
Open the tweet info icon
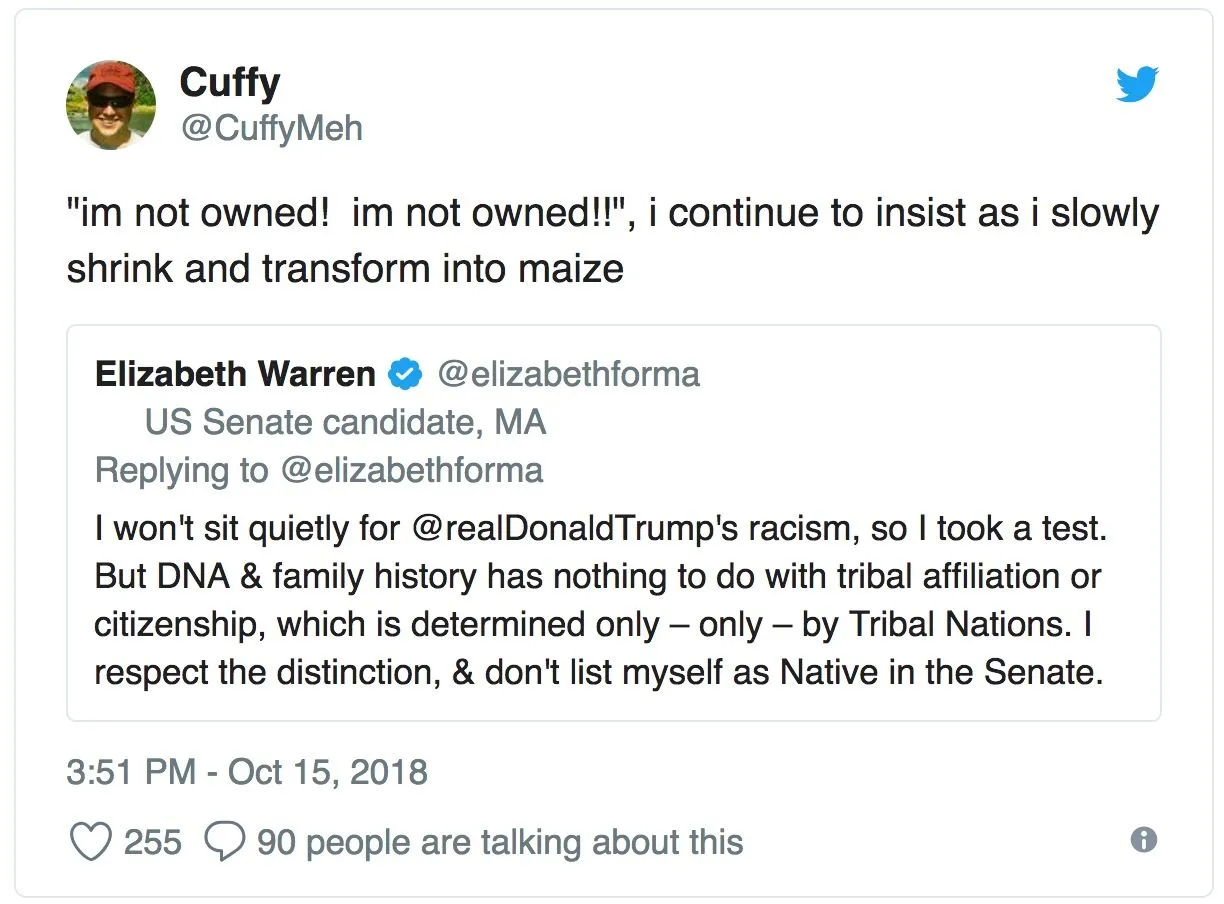coord(1143,840)
